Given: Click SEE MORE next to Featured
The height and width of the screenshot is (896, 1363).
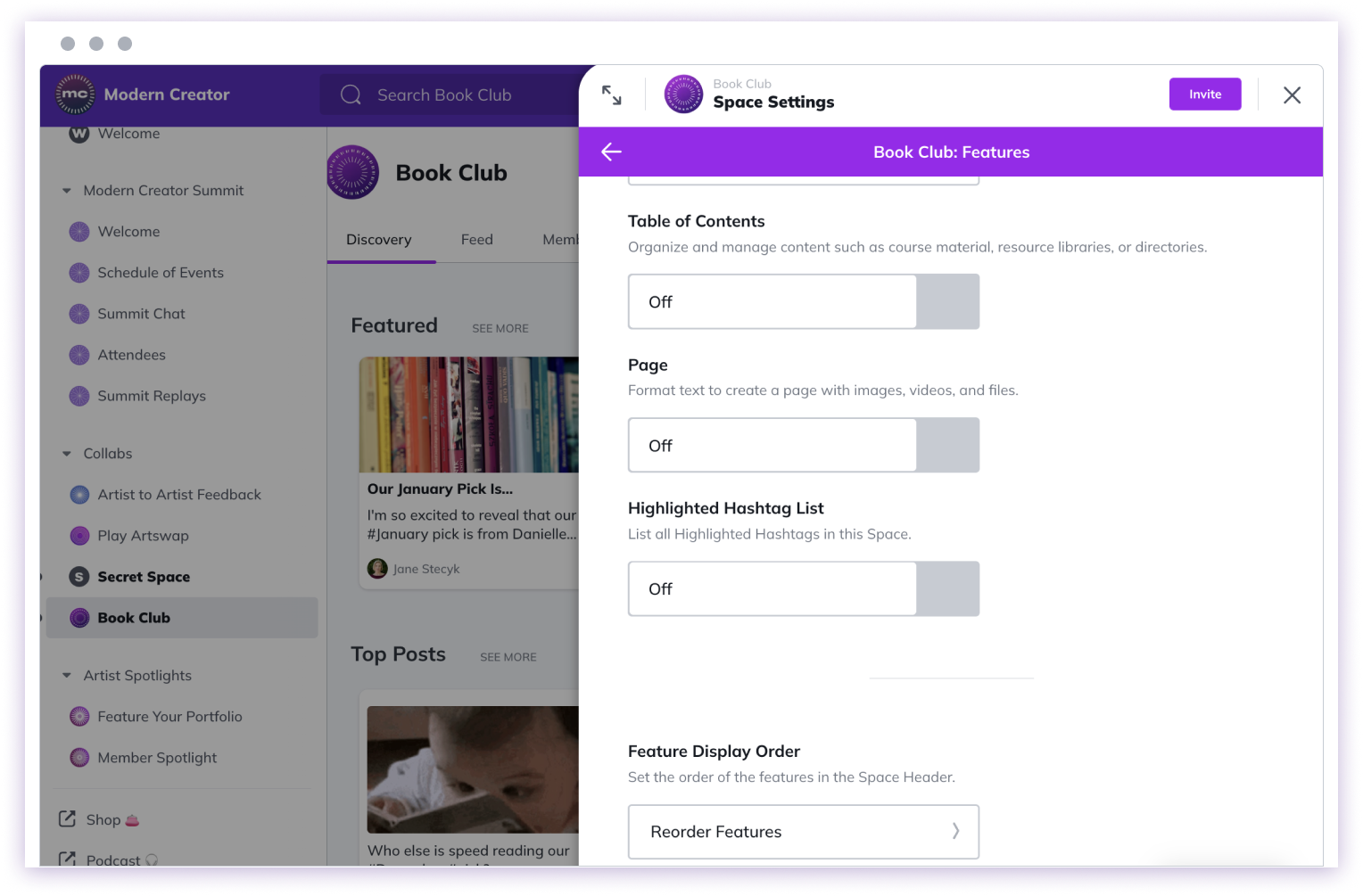Looking at the screenshot, I should [x=500, y=328].
